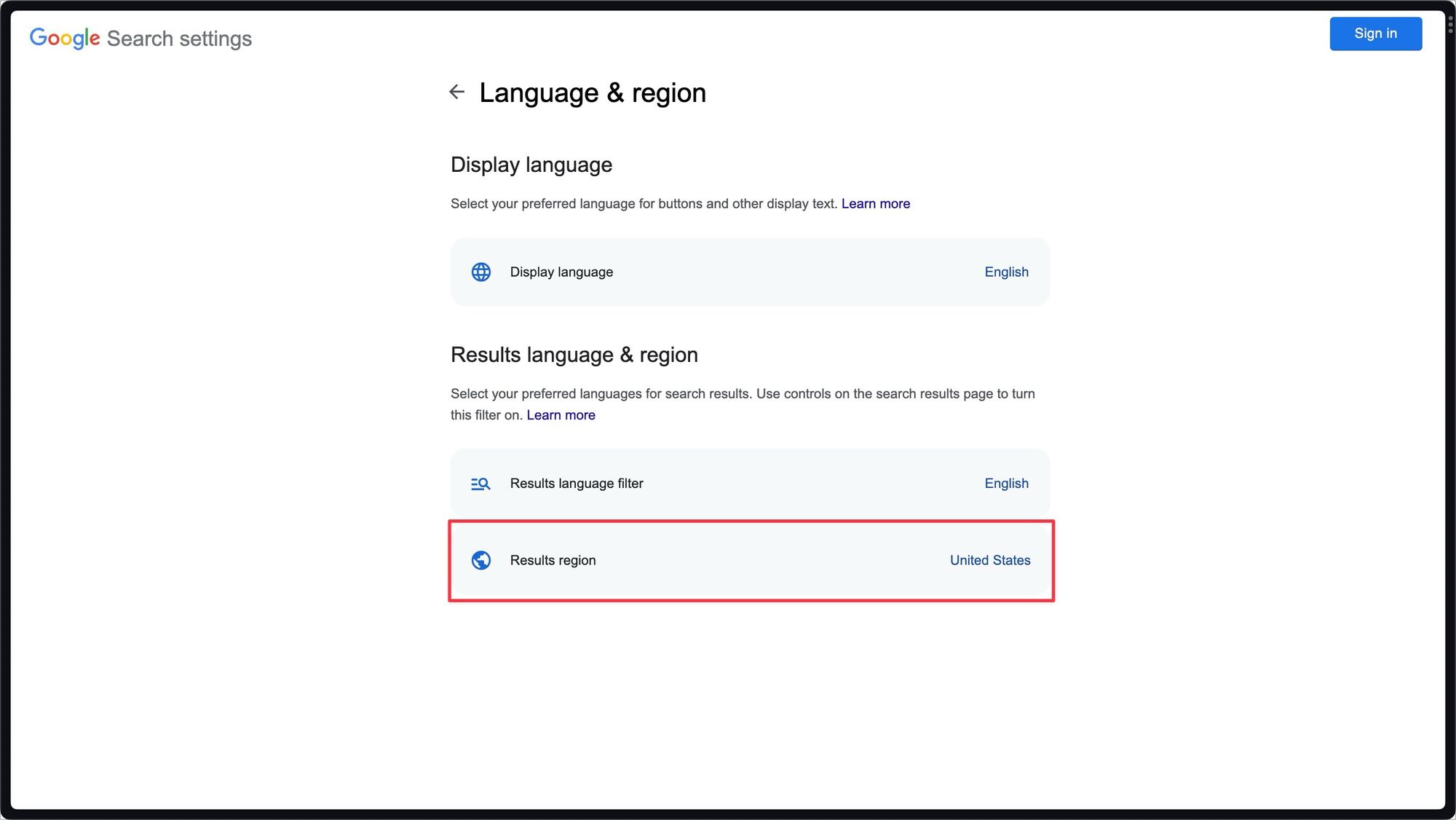Click the back arrow icon to go back
Viewport: 1456px width, 820px height.
point(456,90)
